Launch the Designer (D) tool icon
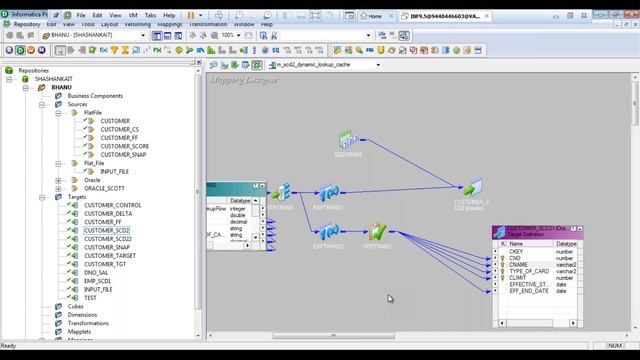Image resolution: width=640 pixels, height=360 pixels. pos(20,50)
